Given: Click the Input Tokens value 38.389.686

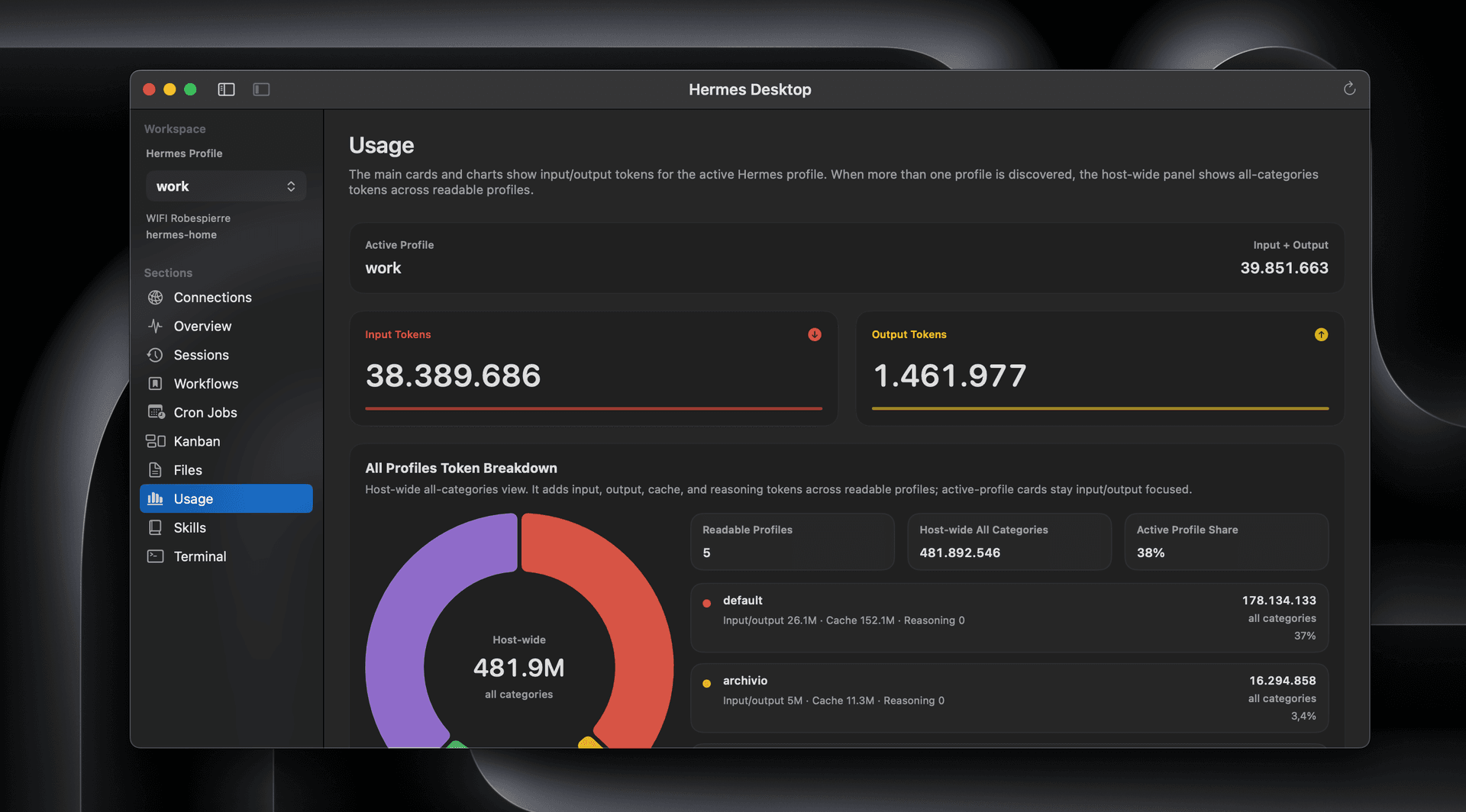Looking at the screenshot, I should pyautogui.click(x=453, y=375).
